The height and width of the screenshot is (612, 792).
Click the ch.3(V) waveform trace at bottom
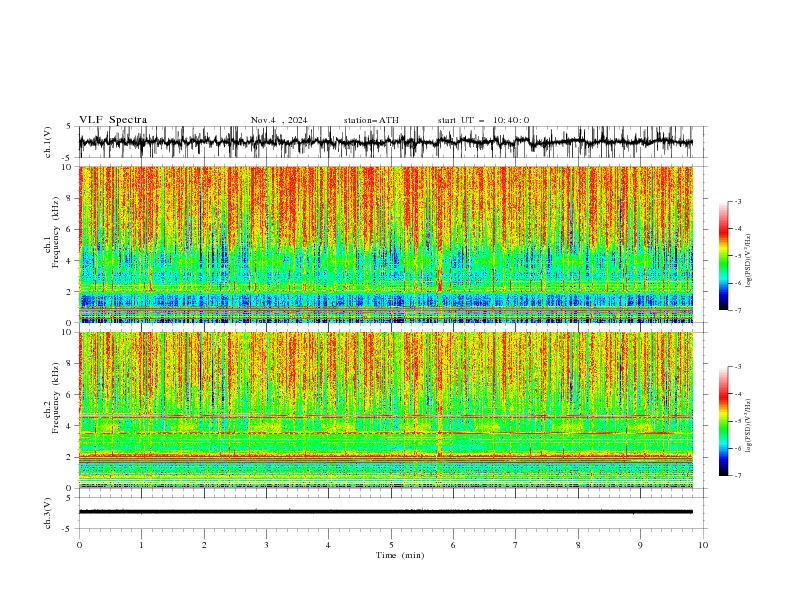tap(386, 512)
